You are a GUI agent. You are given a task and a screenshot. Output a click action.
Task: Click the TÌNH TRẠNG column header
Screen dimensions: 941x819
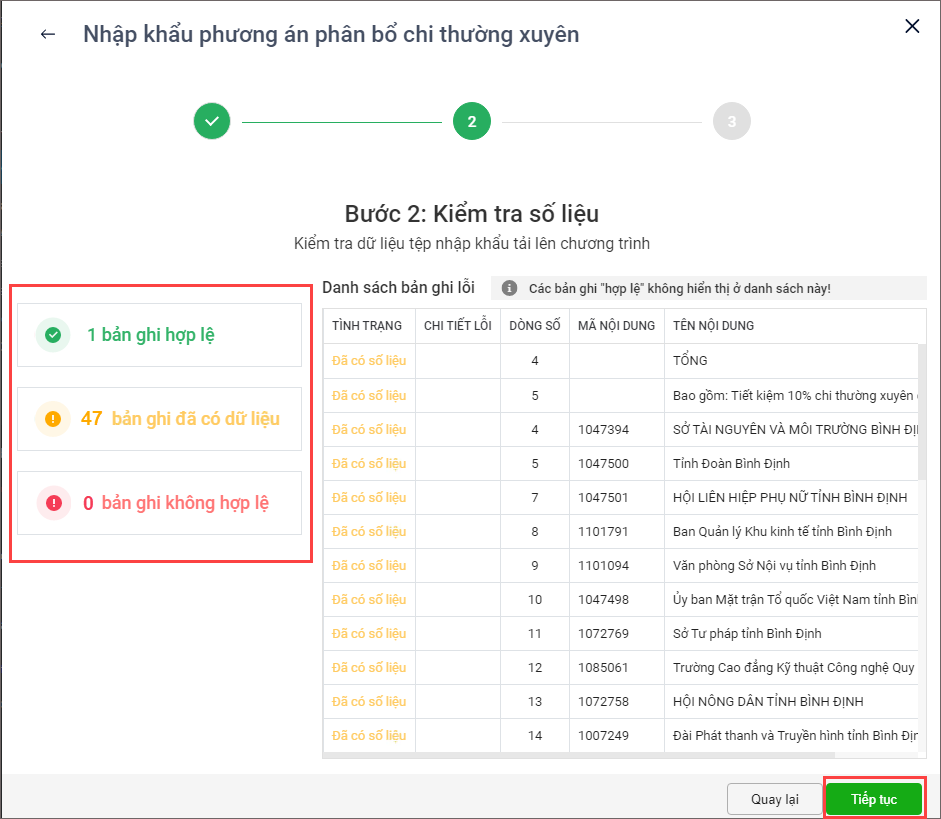pyautogui.click(x=367, y=326)
